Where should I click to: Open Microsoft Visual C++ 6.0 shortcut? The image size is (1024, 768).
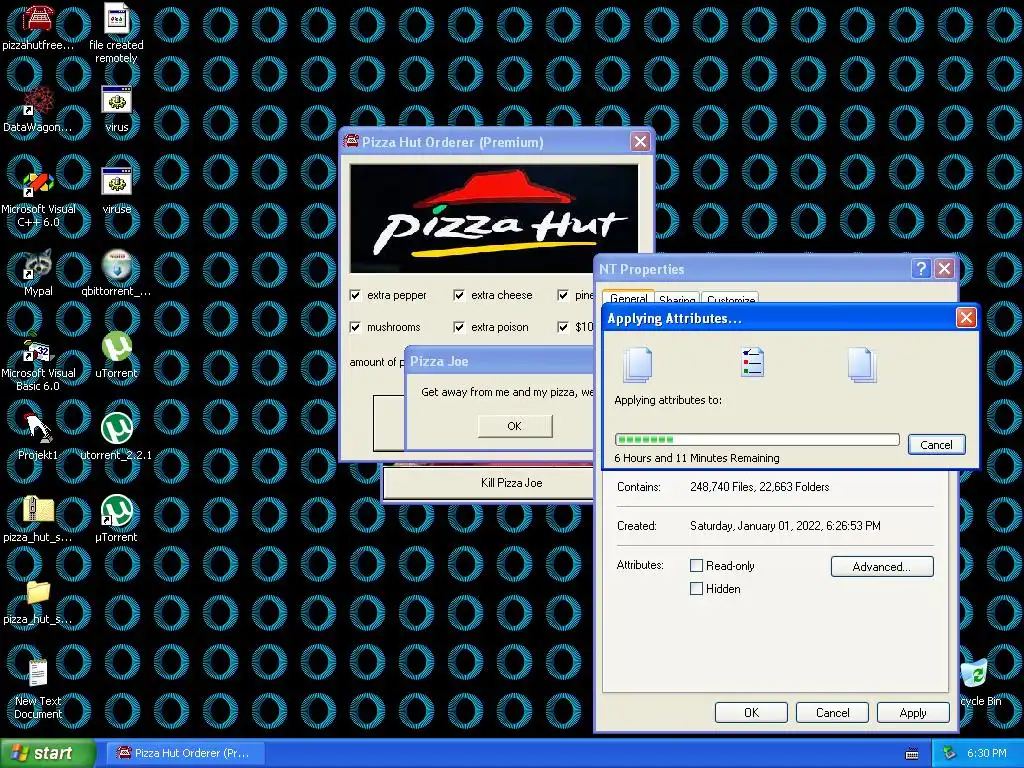pyautogui.click(x=38, y=184)
